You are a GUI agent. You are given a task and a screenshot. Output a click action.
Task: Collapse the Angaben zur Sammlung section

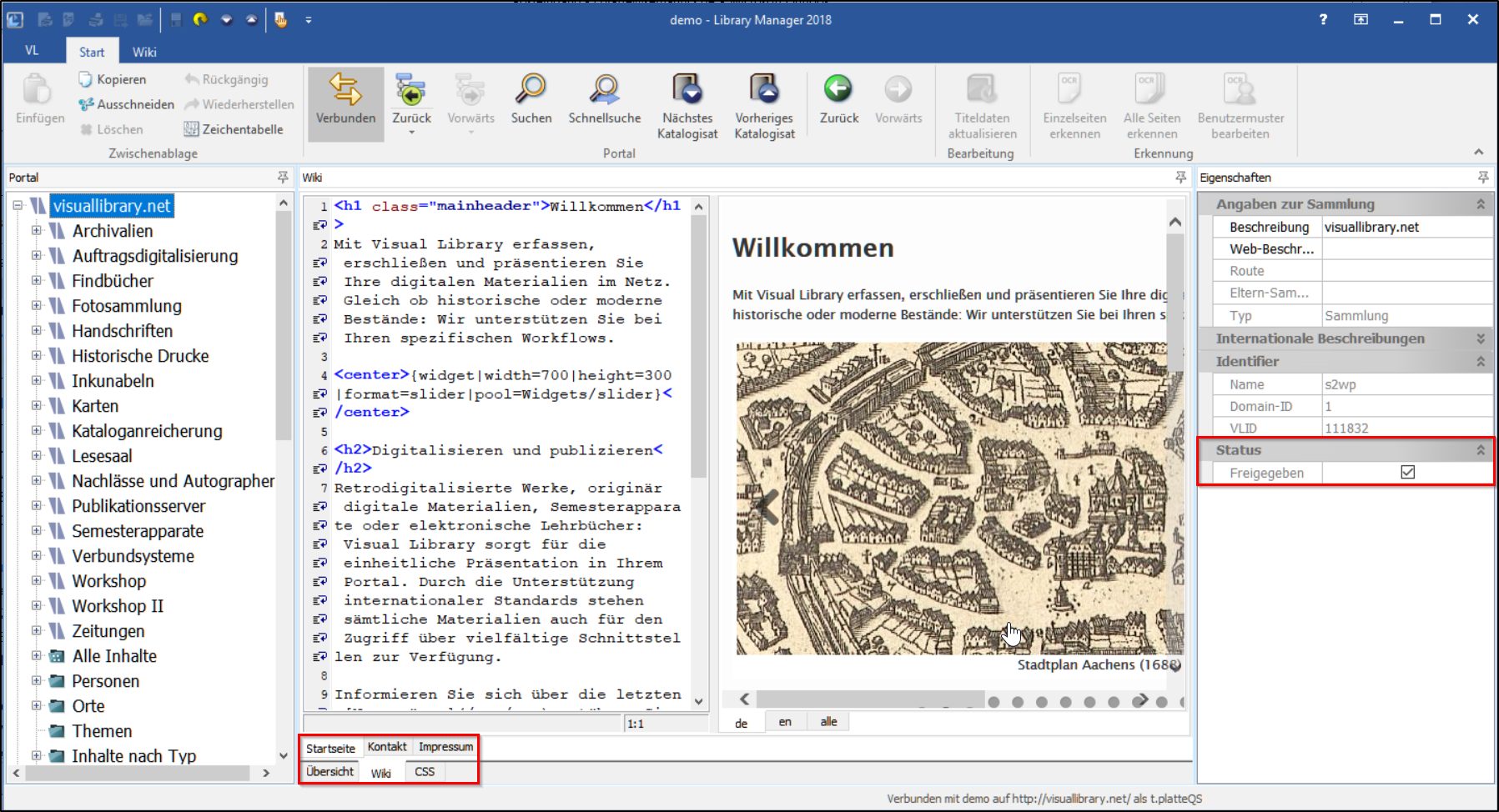click(x=1481, y=204)
